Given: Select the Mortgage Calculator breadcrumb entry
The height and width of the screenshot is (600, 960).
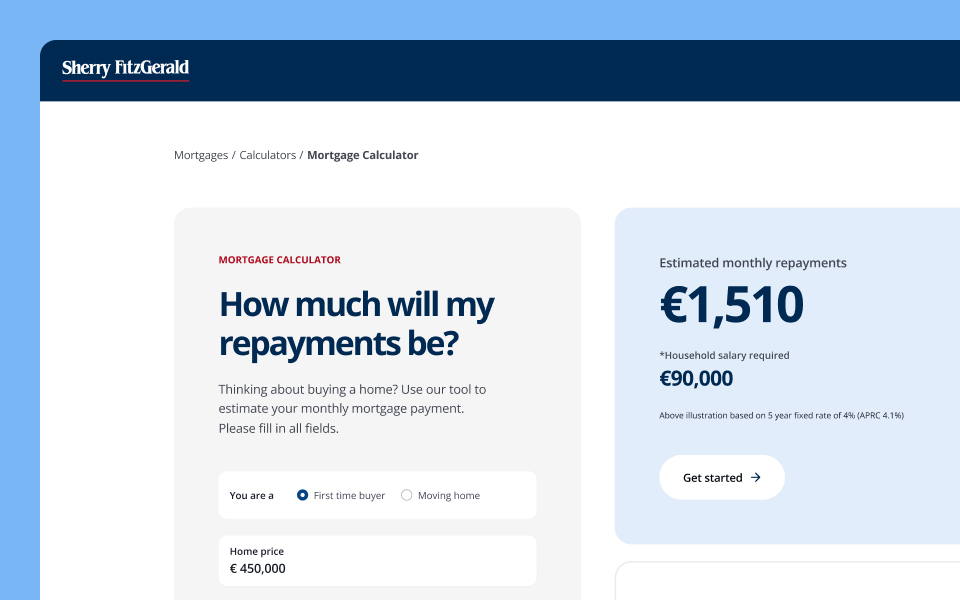Looking at the screenshot, I should (x=362, y=154).
